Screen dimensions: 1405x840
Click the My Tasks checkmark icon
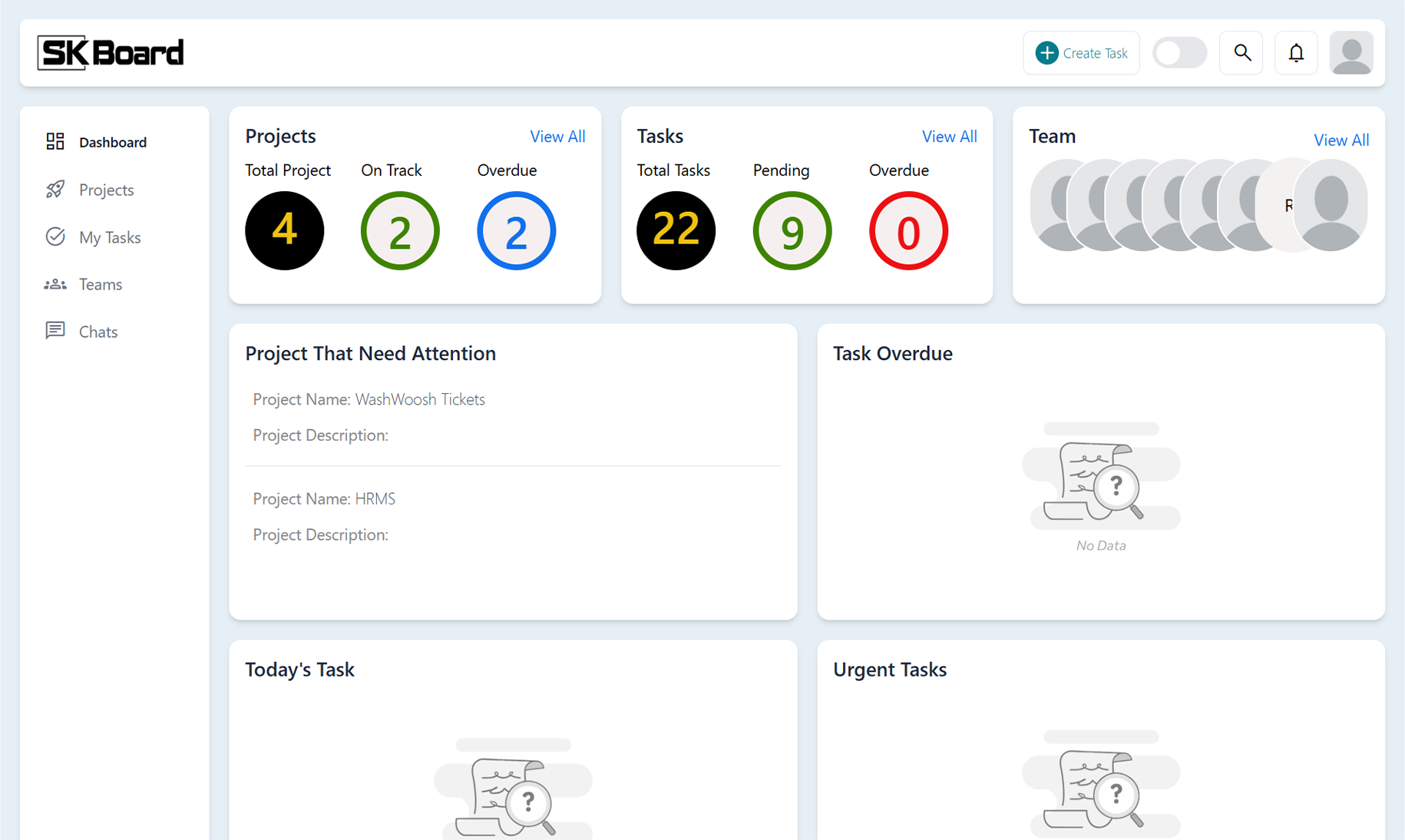(x=55, y=237)
